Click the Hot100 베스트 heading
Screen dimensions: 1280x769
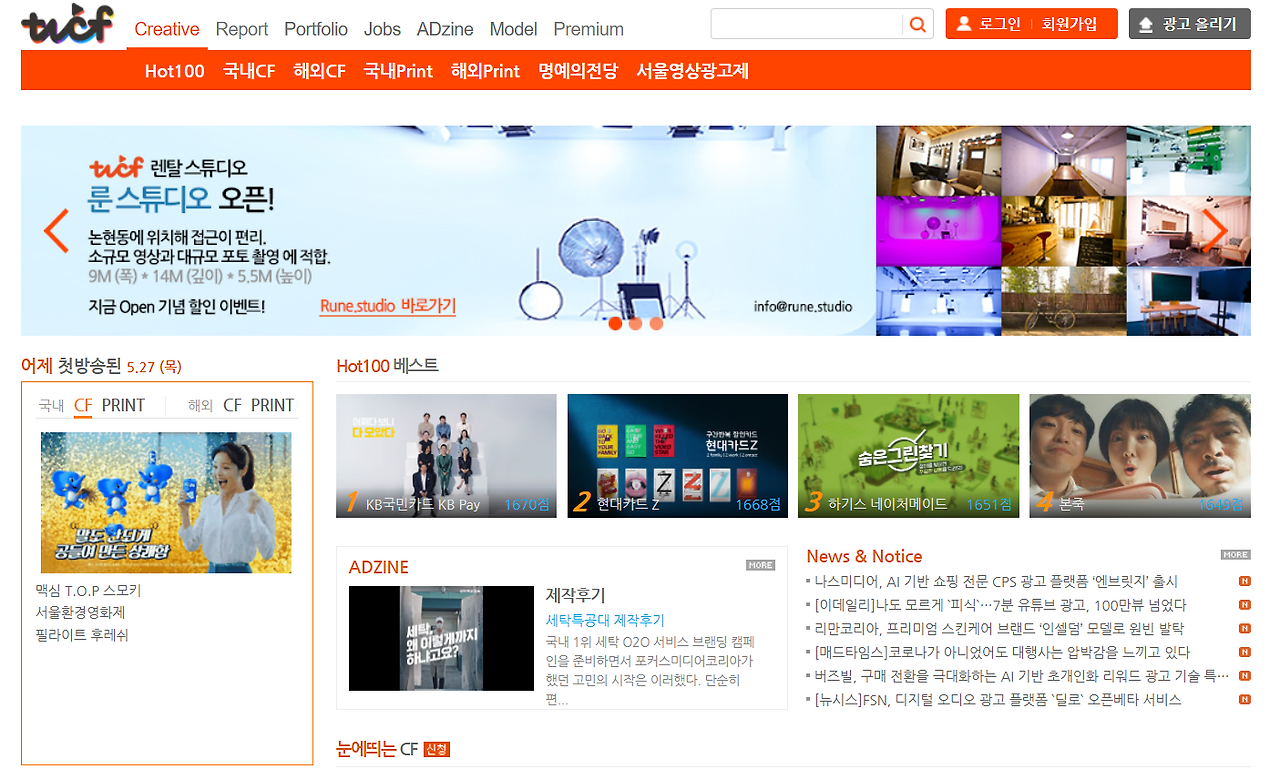(388, 366)
